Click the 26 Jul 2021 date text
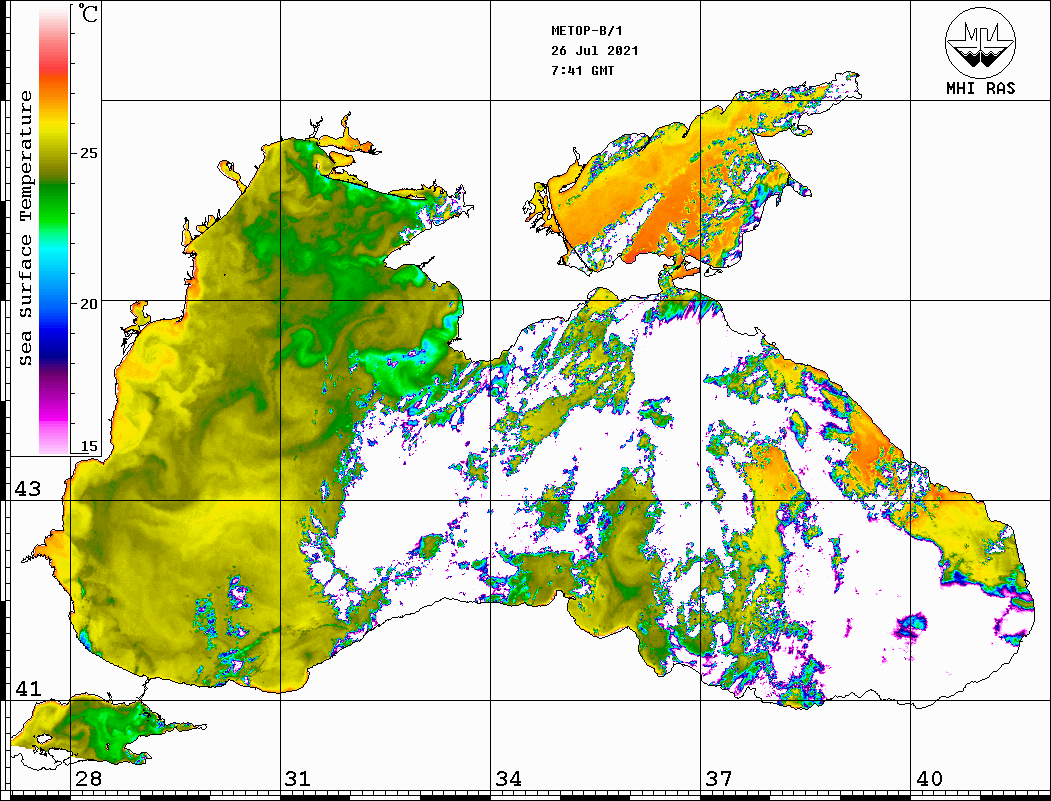Screen dimensions: 1051x801 click(x=594, y=51)
